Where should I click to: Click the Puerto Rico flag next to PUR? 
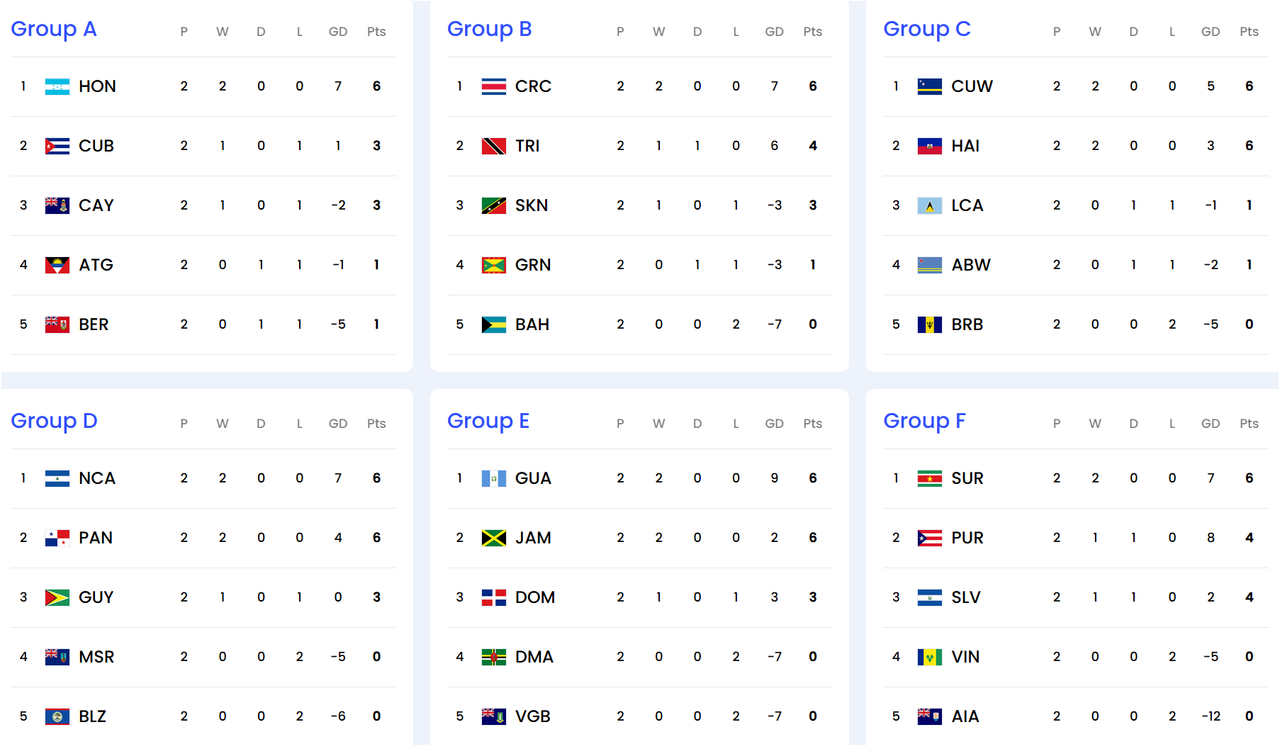(930, 538)
